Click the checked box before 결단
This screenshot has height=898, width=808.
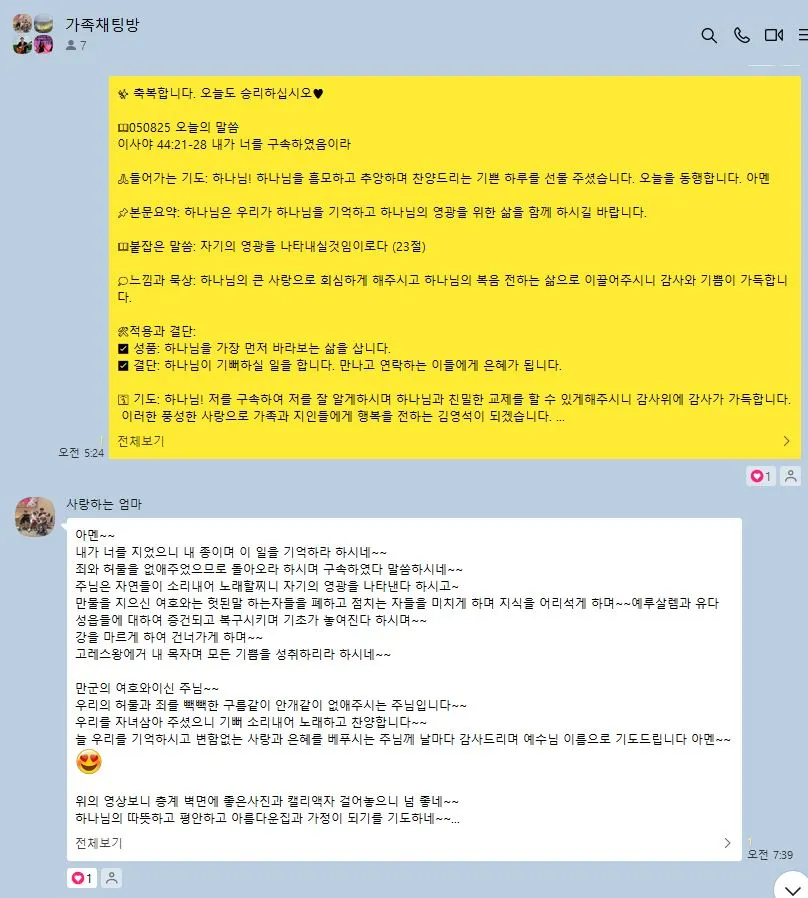(123, 365)
